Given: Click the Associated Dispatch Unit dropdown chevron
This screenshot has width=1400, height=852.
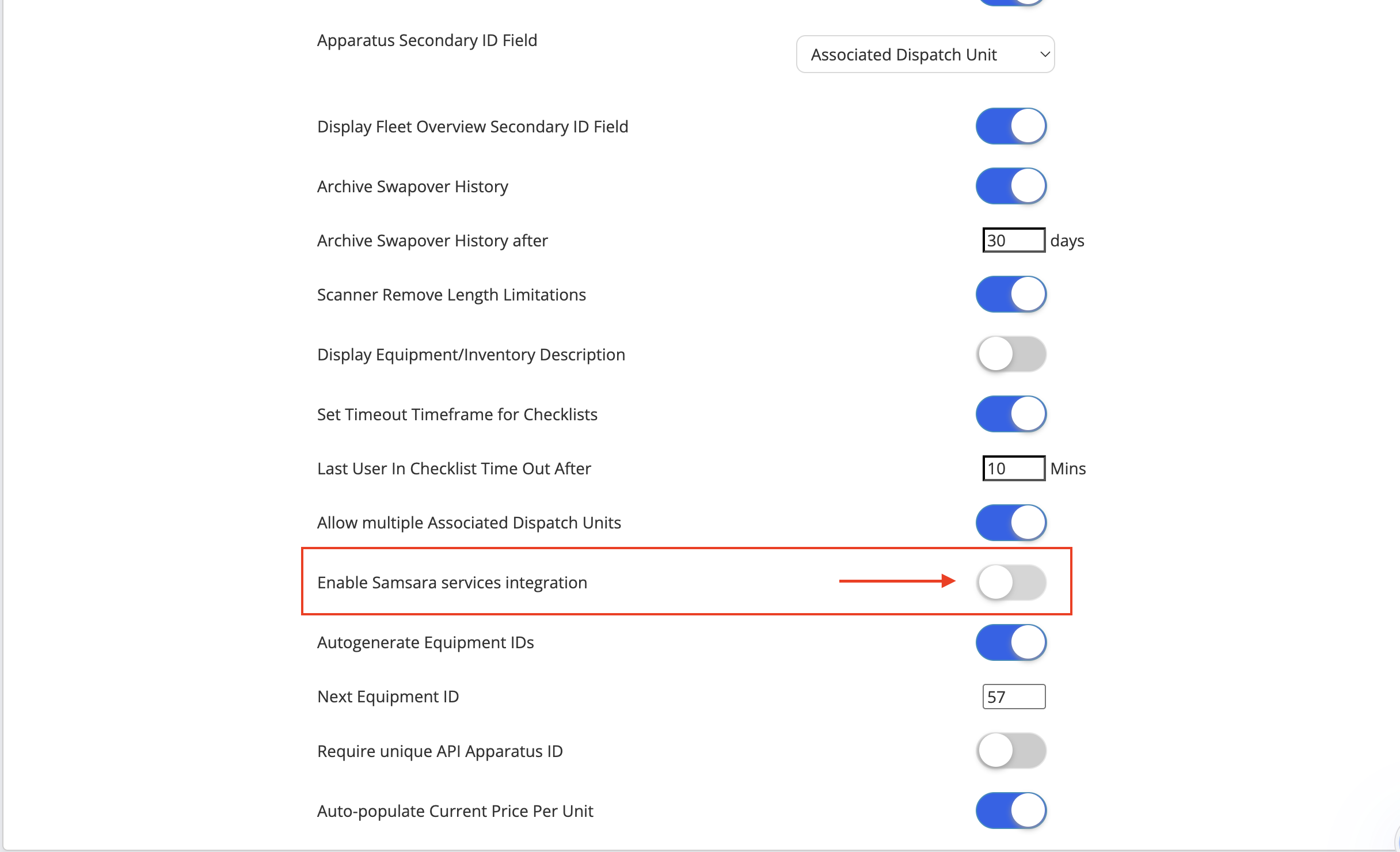Looking at the screenshot, I should click(1044, 54).
